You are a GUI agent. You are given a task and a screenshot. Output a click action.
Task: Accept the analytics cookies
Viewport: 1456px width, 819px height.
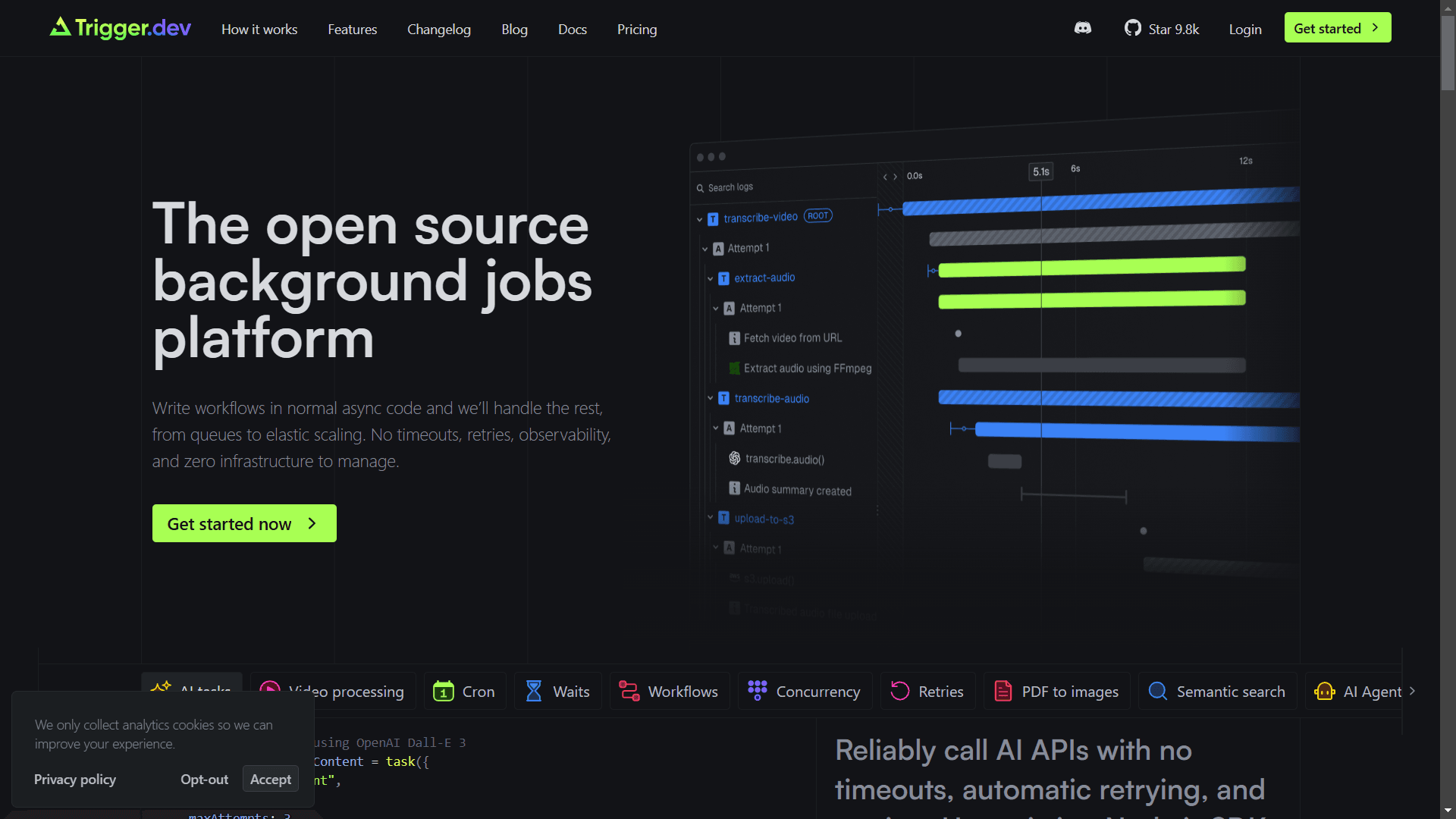click(270, 778)
